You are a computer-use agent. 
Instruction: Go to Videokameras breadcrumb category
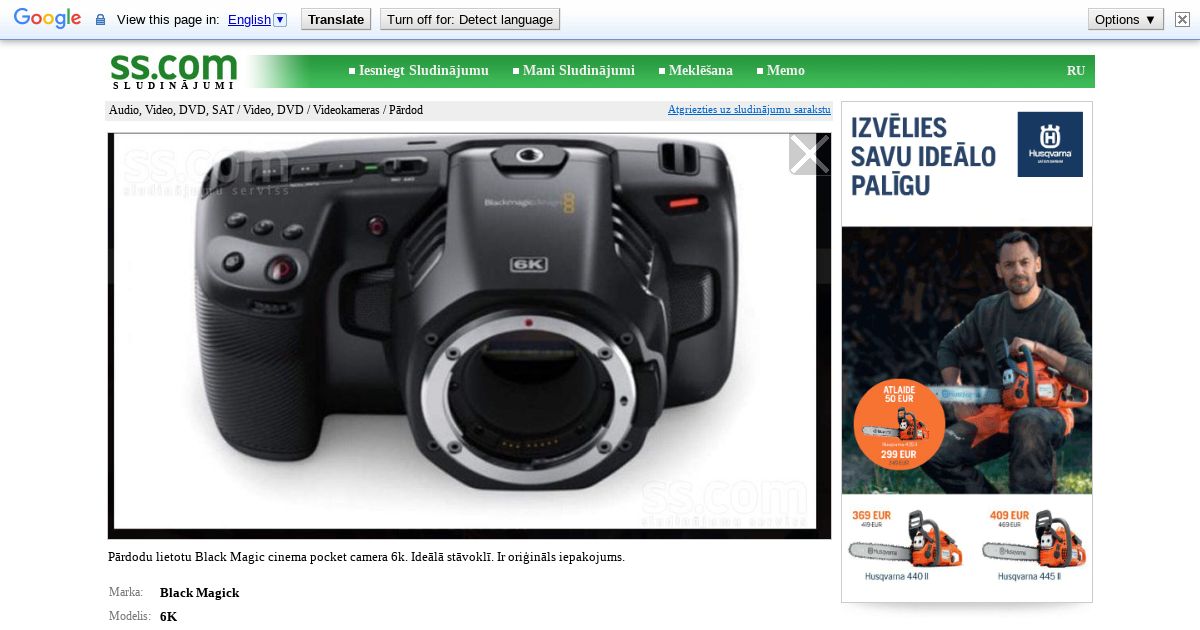(x=346, y=110)
